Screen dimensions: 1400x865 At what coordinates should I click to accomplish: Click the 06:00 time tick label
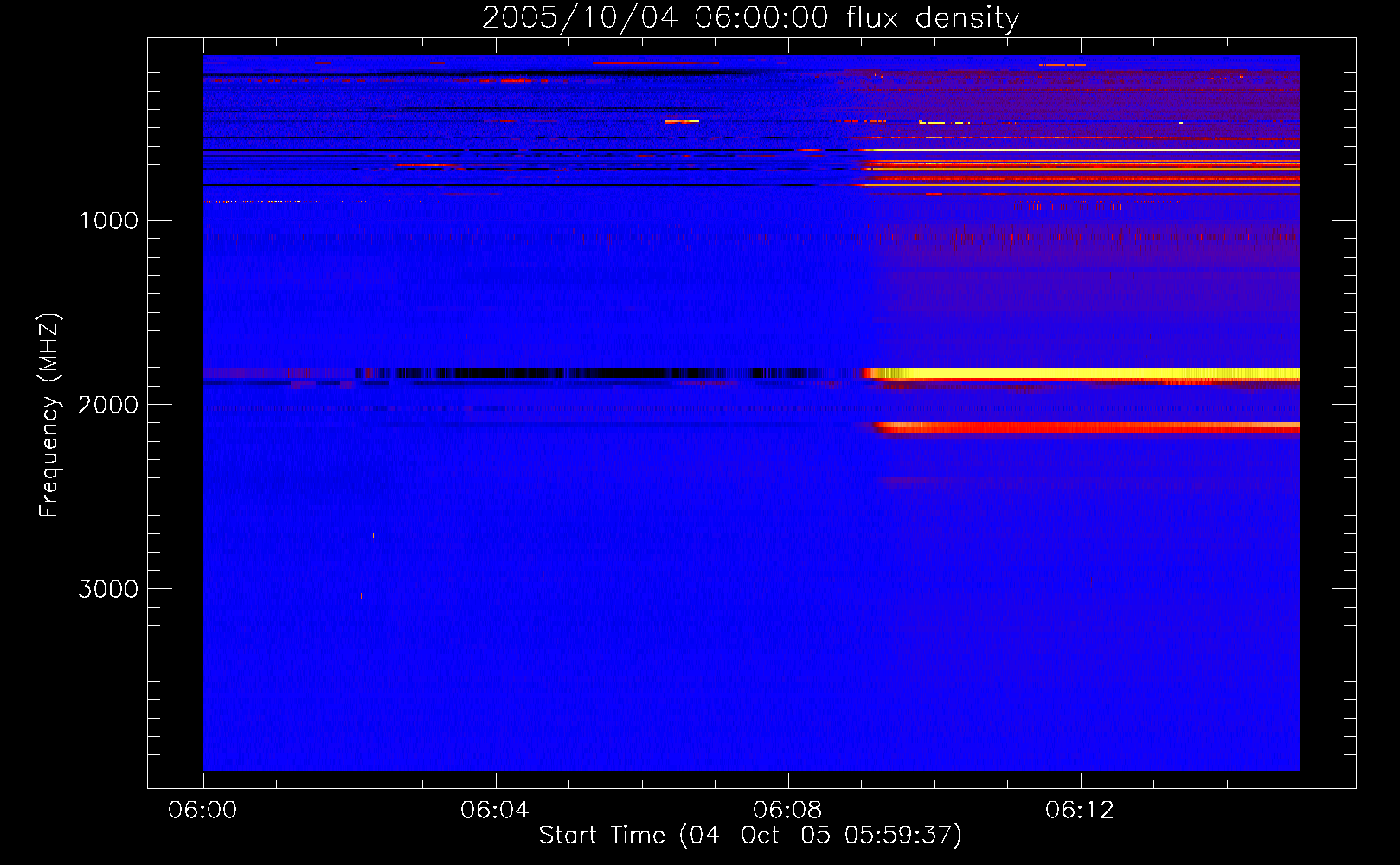tap(203, 810)
